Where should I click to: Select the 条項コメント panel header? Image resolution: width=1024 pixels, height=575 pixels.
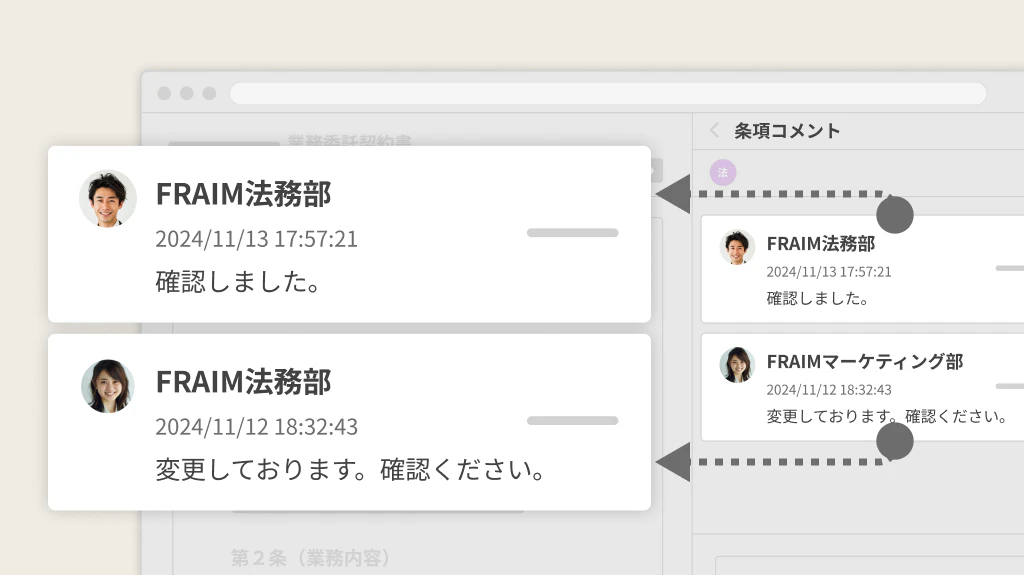tap(788, 130)
